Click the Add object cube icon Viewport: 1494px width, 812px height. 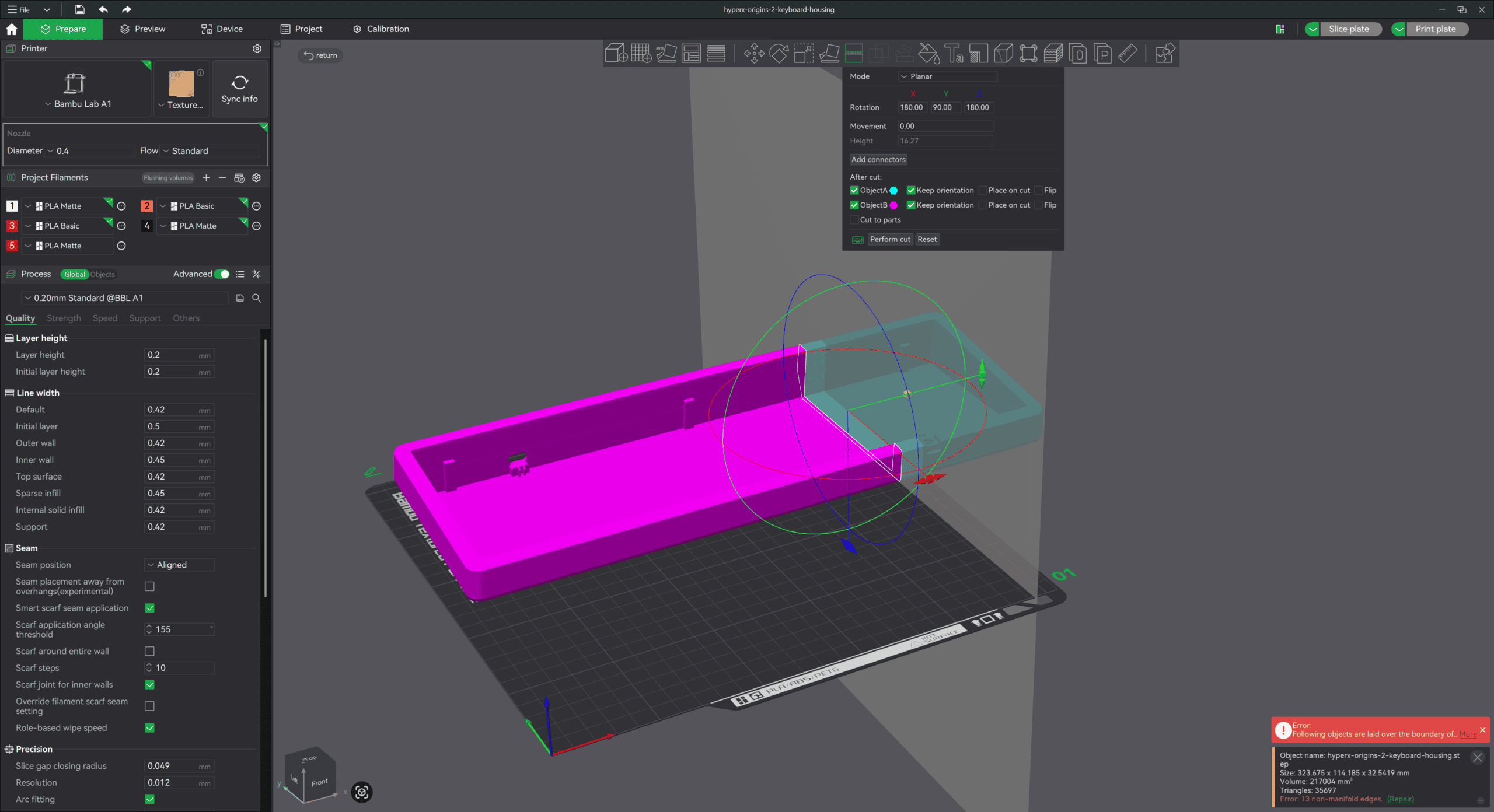pyautogui.click(x=616, y=54)
